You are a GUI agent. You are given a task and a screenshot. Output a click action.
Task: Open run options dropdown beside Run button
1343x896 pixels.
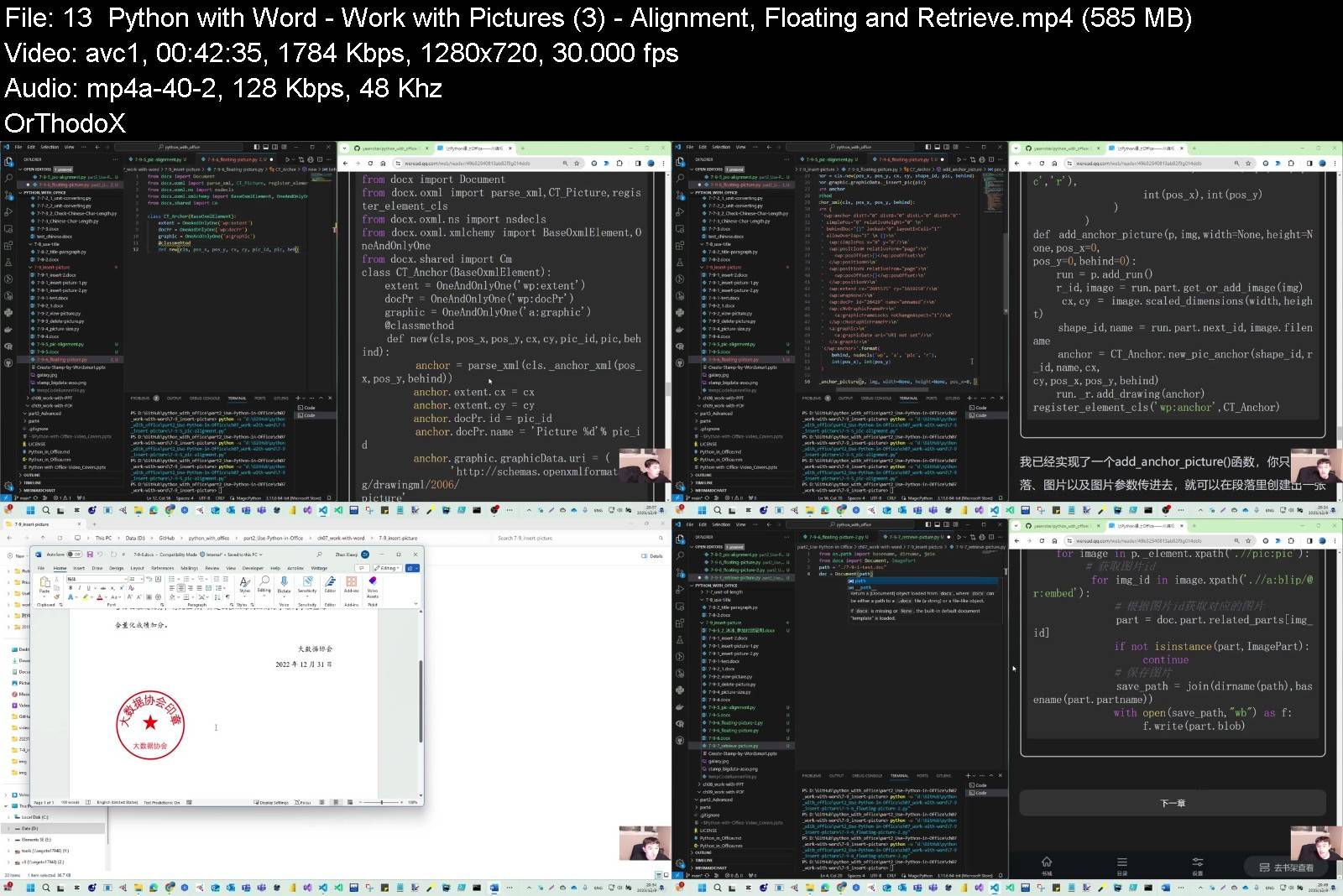click(964, 537)
